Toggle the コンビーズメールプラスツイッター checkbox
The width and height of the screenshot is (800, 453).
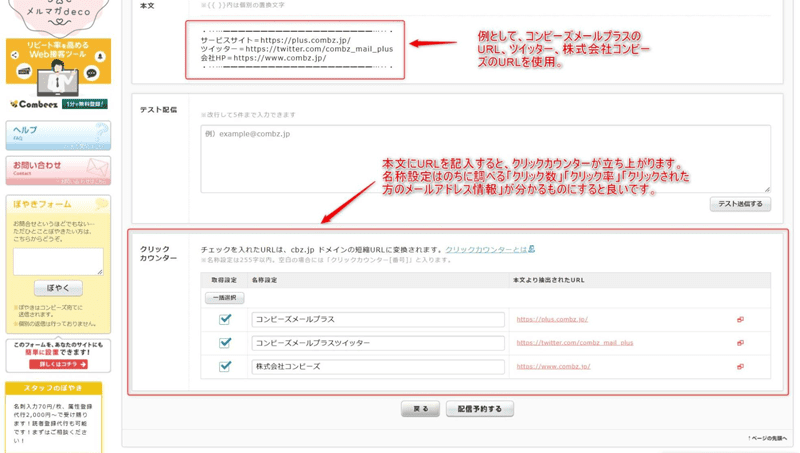point(225,343)
